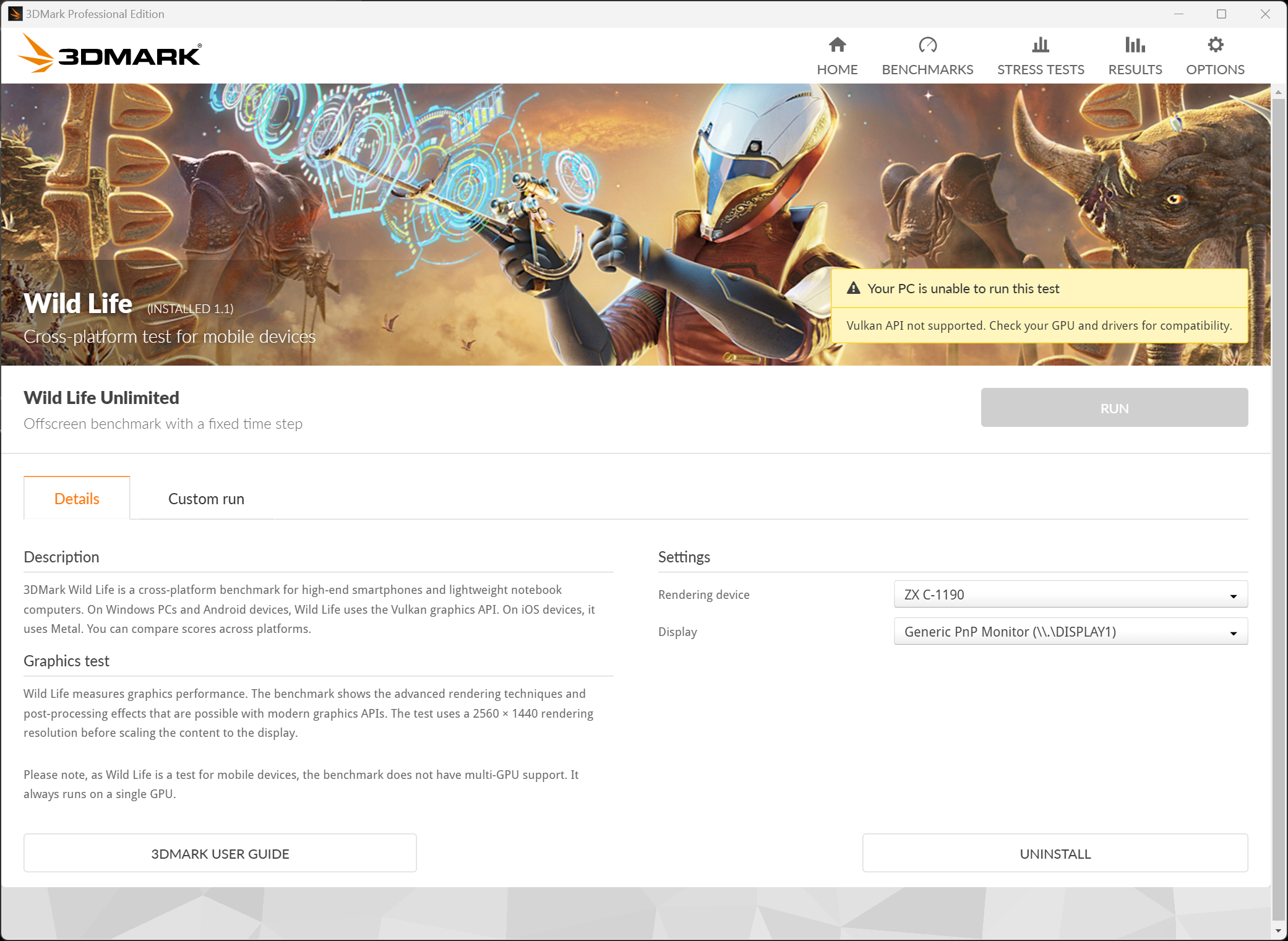1288x941 pixels.
Task: Open Benchmarks via the gauge icon
Action: (x=927, y=45)
